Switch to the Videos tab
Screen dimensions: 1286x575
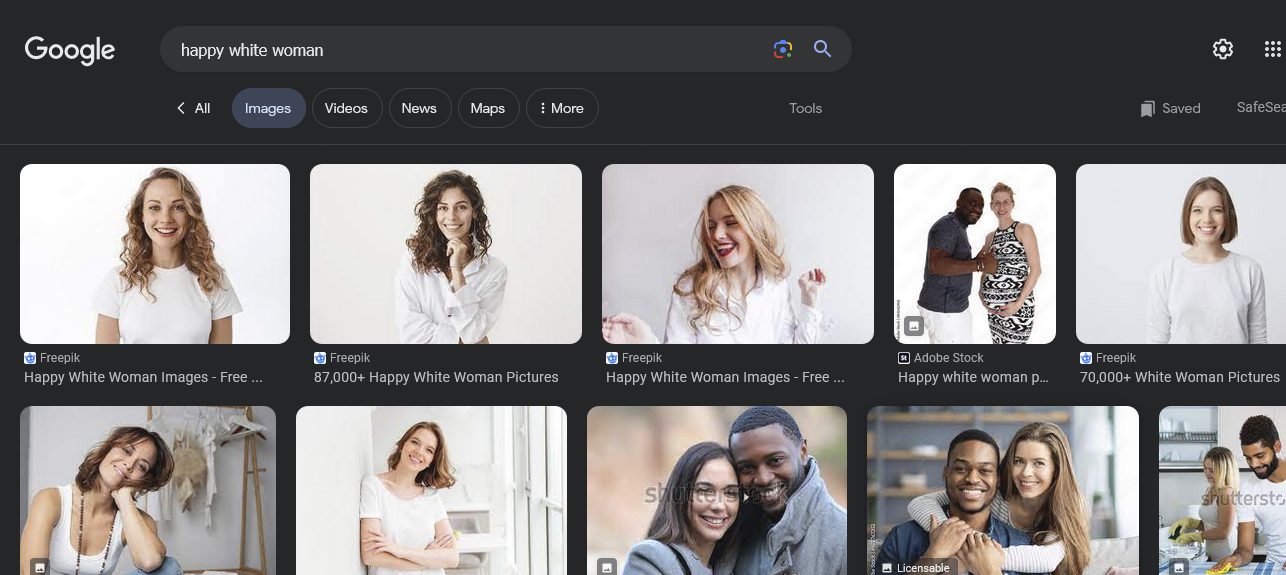(x=346, y=108)
